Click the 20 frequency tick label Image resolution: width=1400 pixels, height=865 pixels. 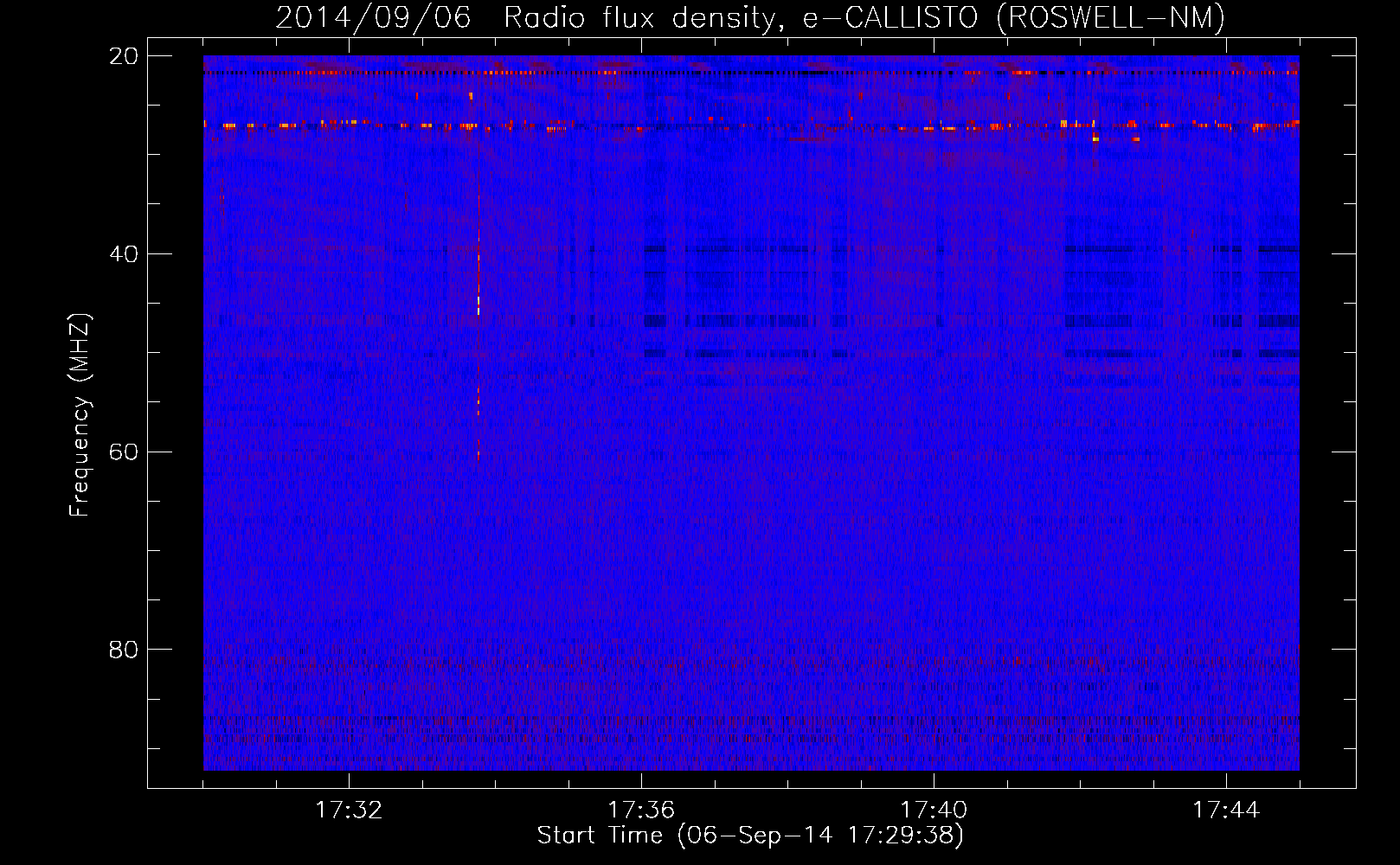coord(124,56)
